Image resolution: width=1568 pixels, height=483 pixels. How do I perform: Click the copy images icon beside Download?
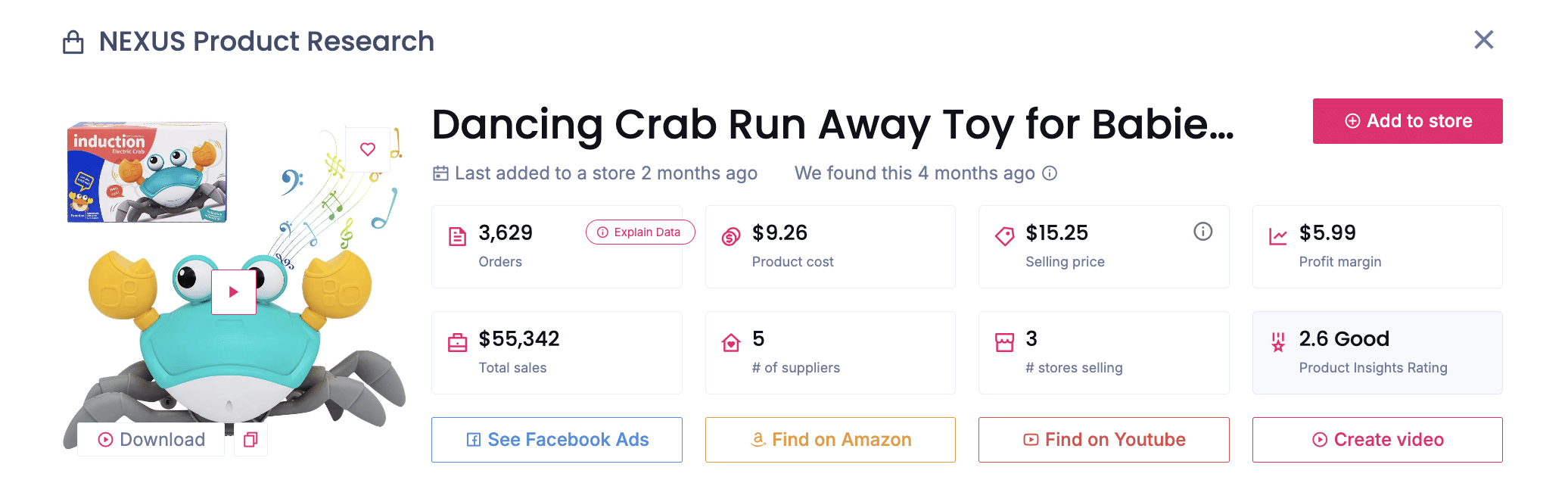point(250,439)
